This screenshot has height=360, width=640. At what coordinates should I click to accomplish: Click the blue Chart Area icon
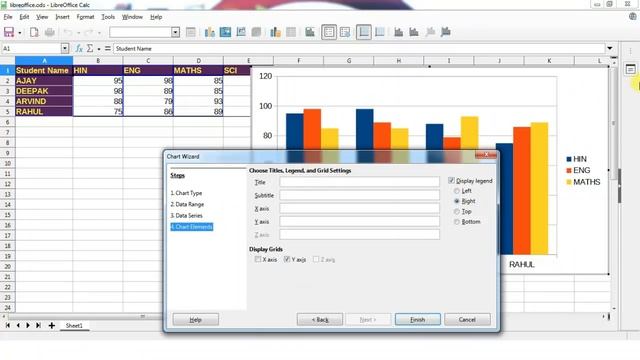(225, 32)
